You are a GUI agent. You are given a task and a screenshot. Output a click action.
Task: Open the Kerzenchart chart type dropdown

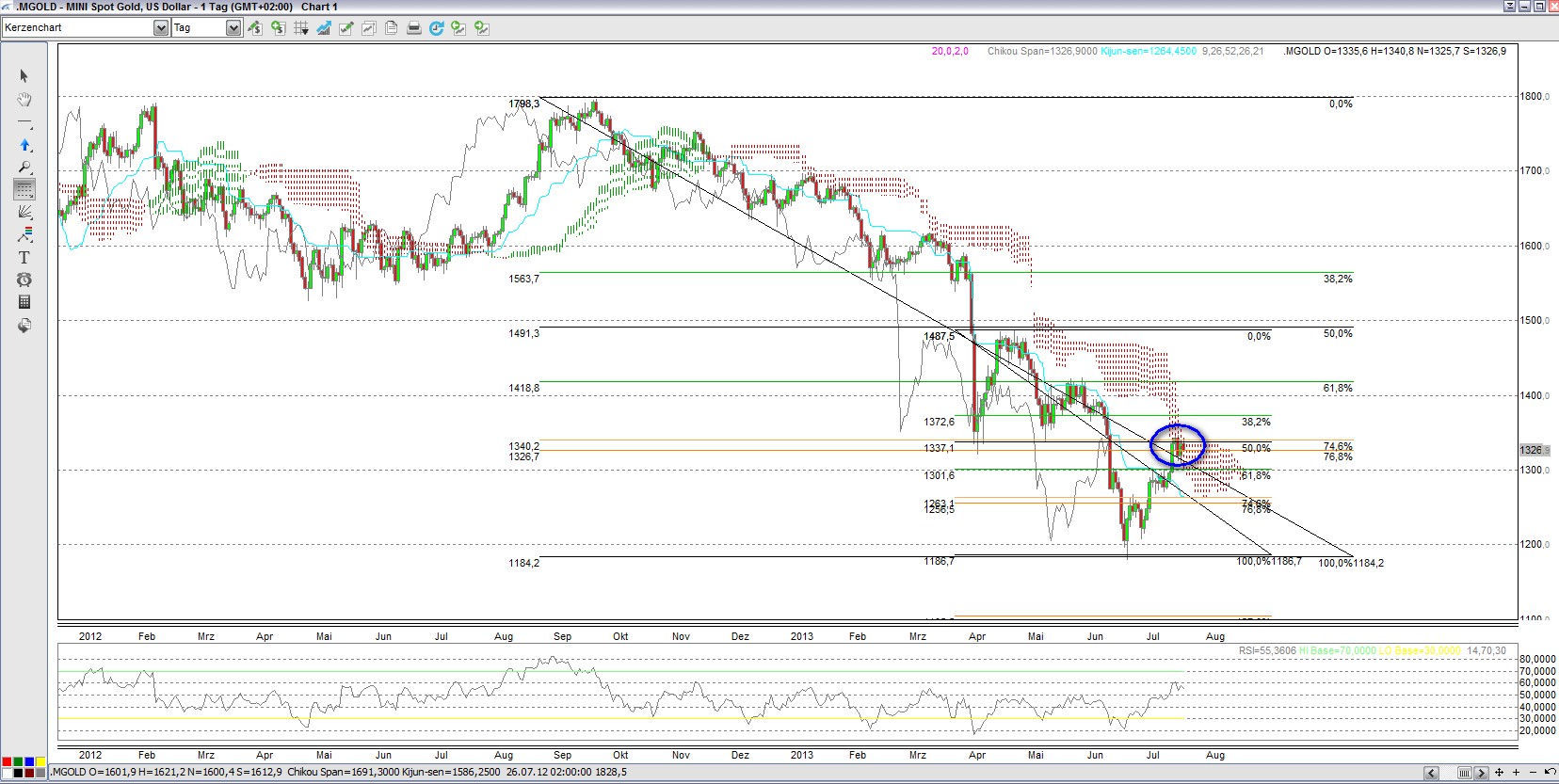[160, 28]
